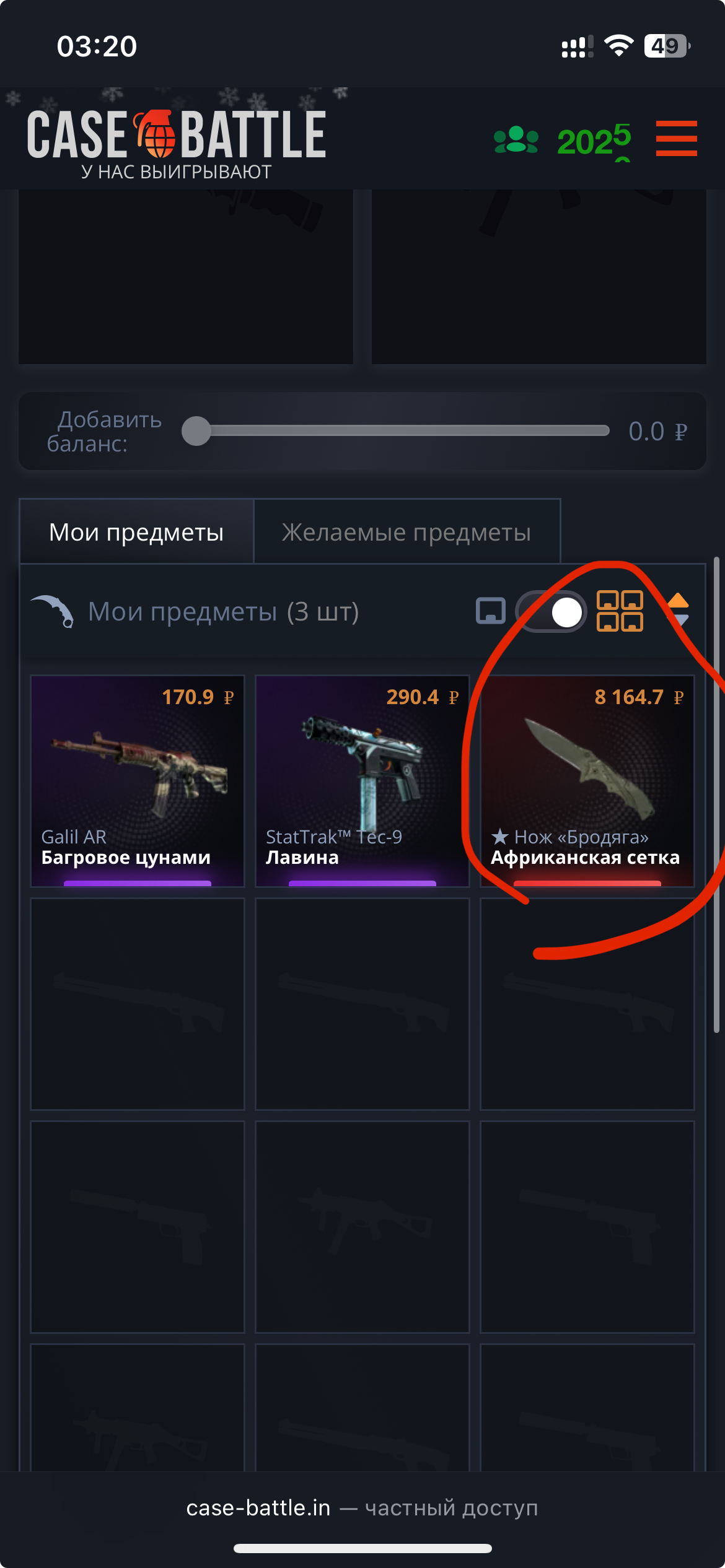This screenshot has height=1568, width=725.
Task: Select the StatTrak Tec-9 Лавина item
Action: click(x=362, y=781)
